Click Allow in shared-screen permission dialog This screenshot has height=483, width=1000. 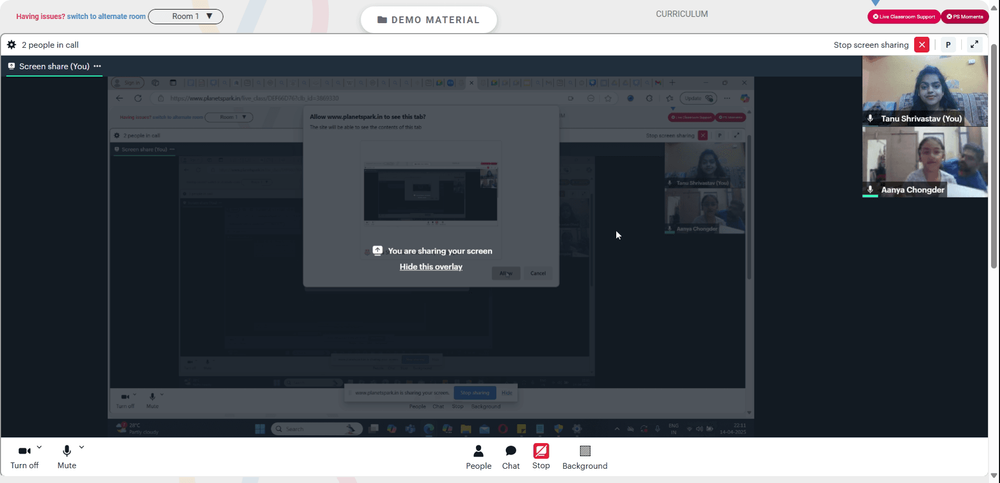[x=506, y=273]
